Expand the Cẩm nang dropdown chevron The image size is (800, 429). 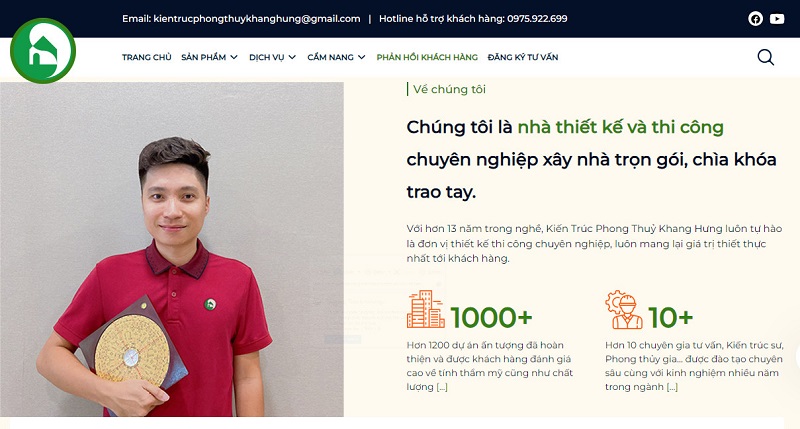click(x=361, y=57)
